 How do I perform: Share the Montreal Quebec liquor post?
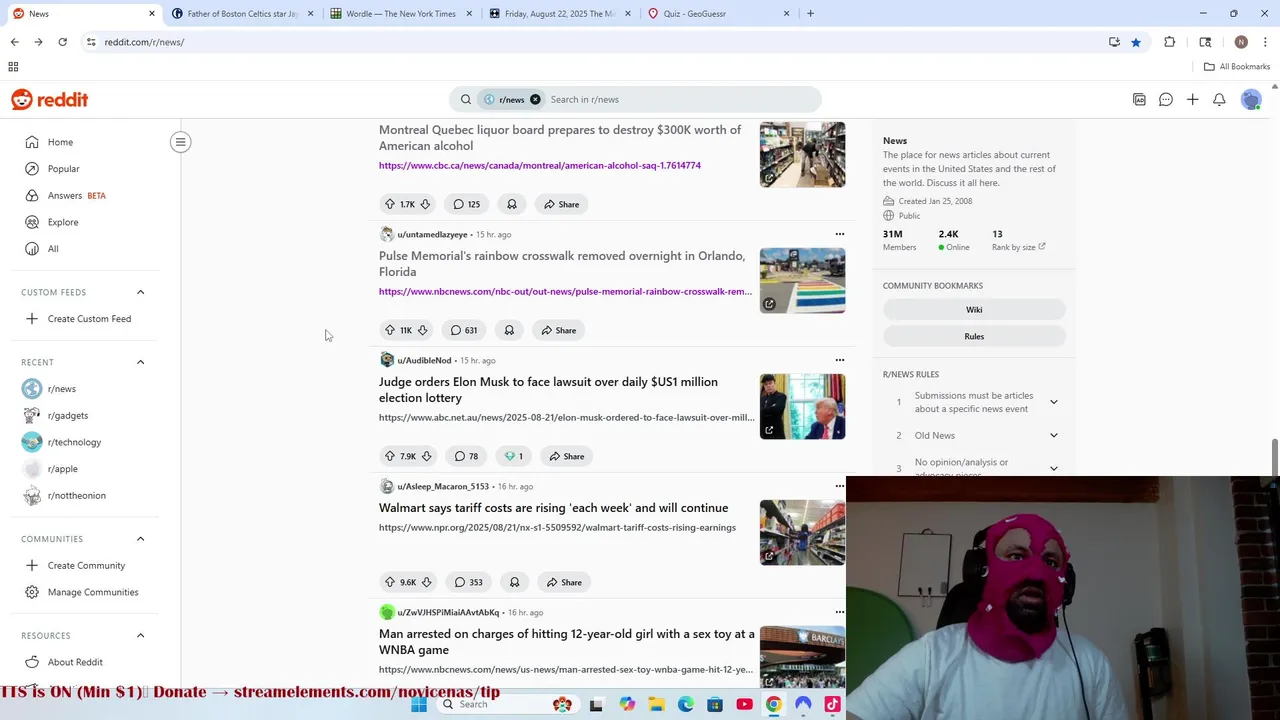(561, 204)
